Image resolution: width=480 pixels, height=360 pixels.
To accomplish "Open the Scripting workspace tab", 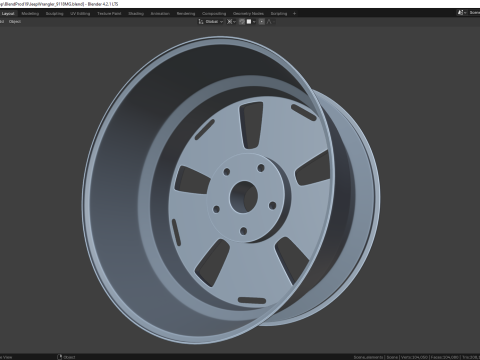I will (279, 14).
